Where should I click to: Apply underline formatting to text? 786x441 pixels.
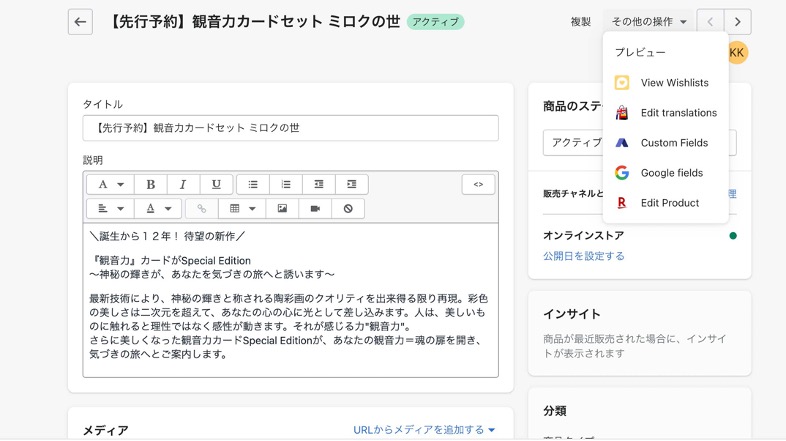point(216,184)
